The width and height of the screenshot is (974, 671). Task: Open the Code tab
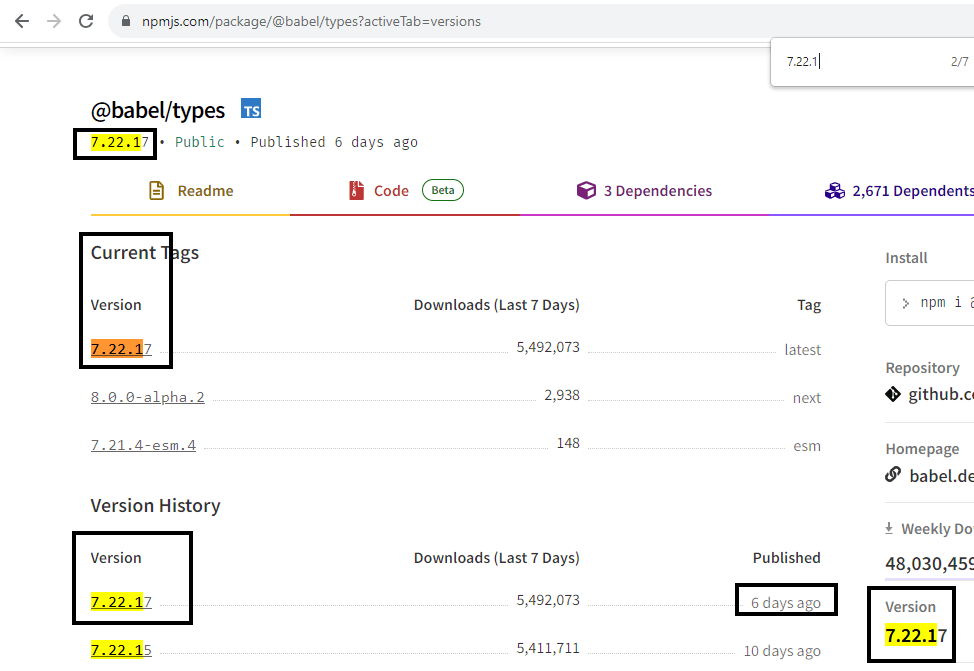[x=391, y=191]
